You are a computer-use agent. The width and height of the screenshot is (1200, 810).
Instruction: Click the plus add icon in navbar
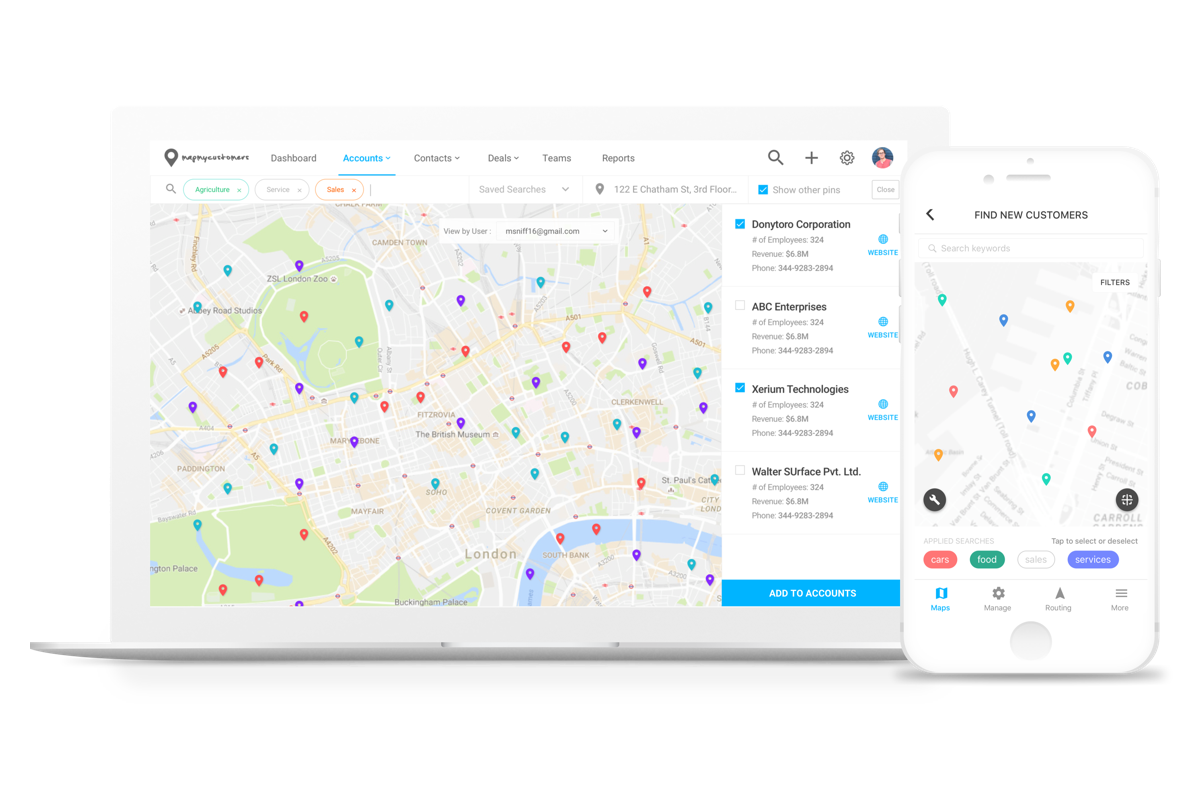coord(811,158)
